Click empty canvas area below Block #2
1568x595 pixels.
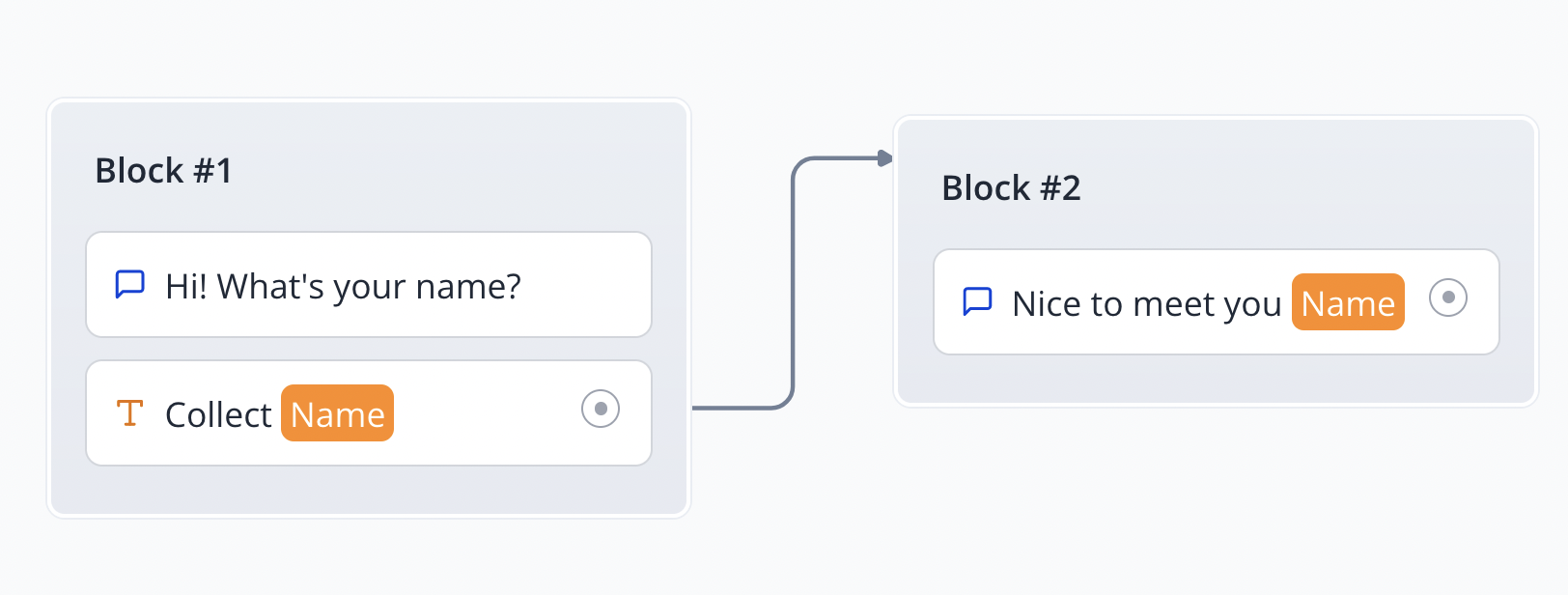coord(1207,502)
